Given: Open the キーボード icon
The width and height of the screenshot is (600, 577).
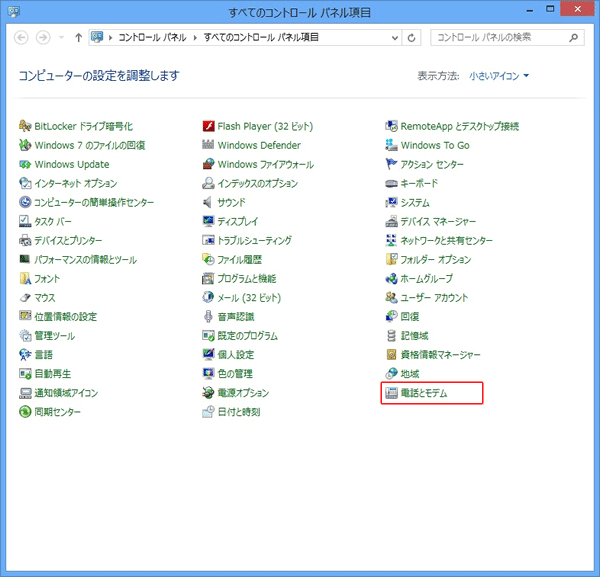Looking at the screenshot, I should 391,183.
